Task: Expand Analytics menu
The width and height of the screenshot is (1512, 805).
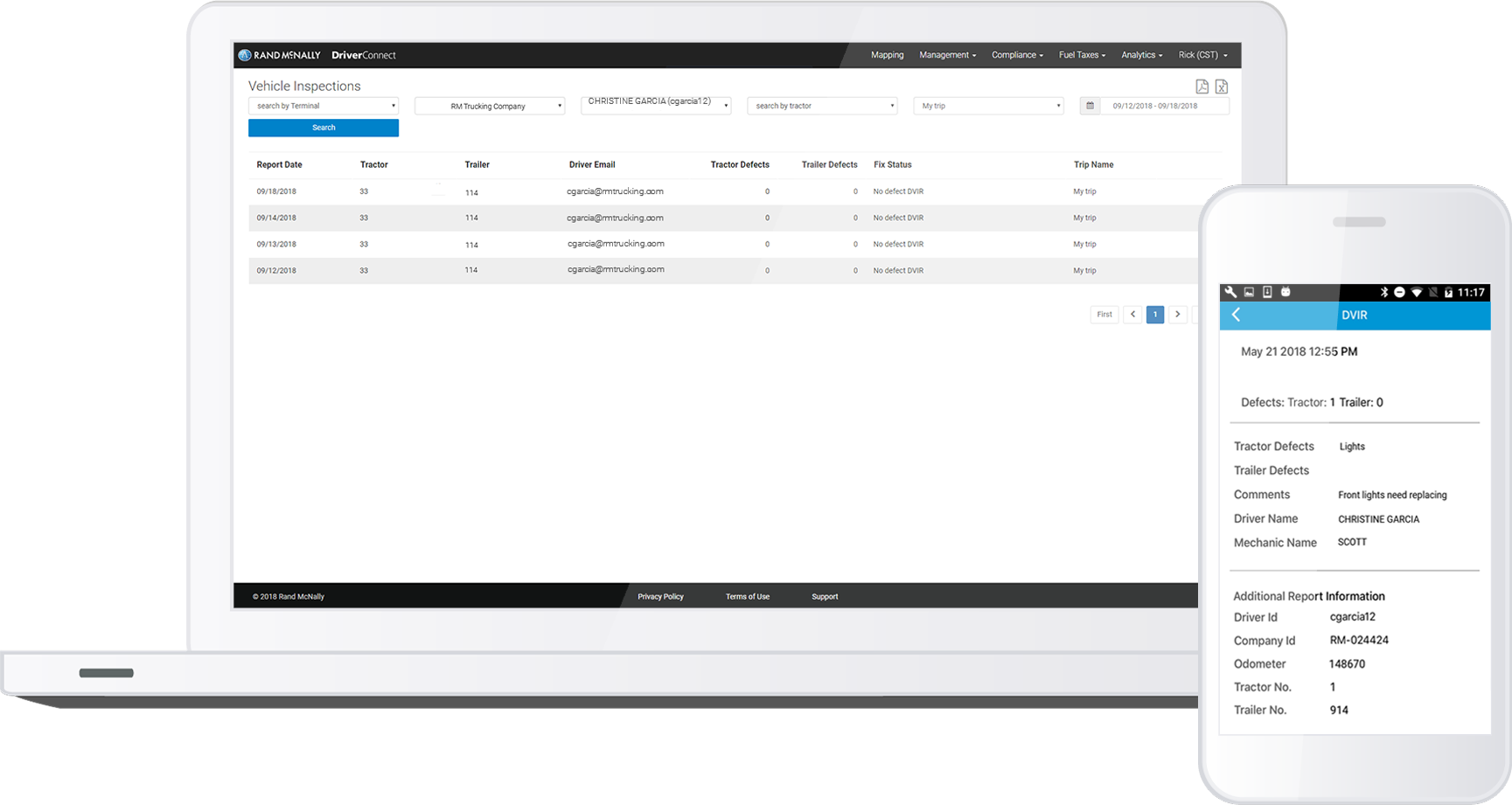Action: pyautogui.click(x=1141, y=55)
